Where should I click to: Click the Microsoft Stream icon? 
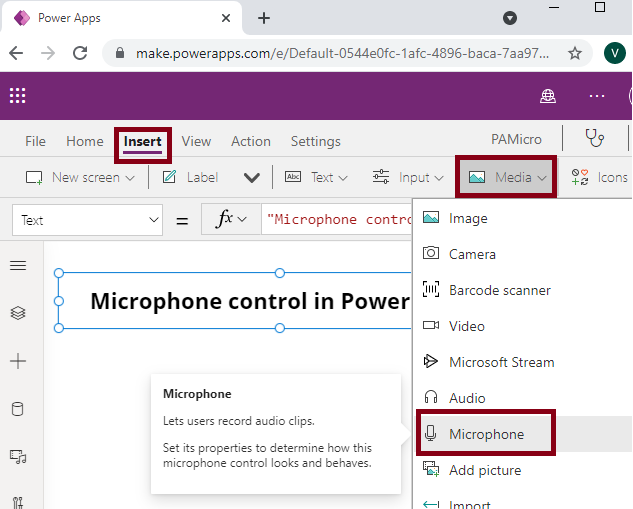[x=431, y=361]
